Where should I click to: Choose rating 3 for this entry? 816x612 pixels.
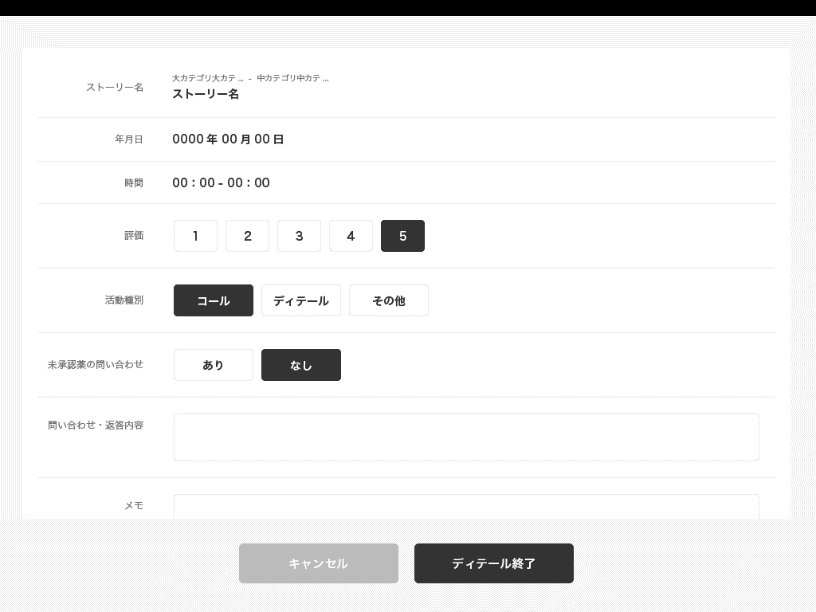[x=299, y=235]
